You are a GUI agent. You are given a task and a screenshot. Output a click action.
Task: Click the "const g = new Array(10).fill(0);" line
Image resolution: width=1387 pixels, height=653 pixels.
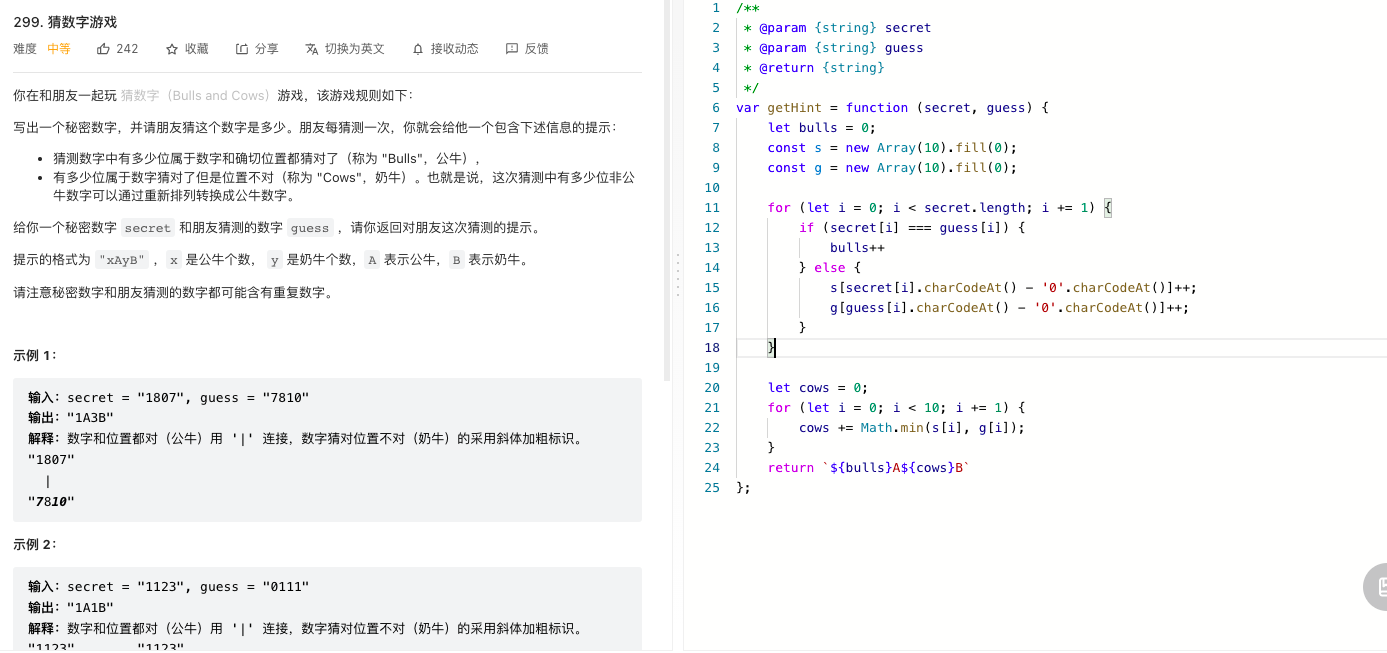pyautogui.click(x=892, y=168)
